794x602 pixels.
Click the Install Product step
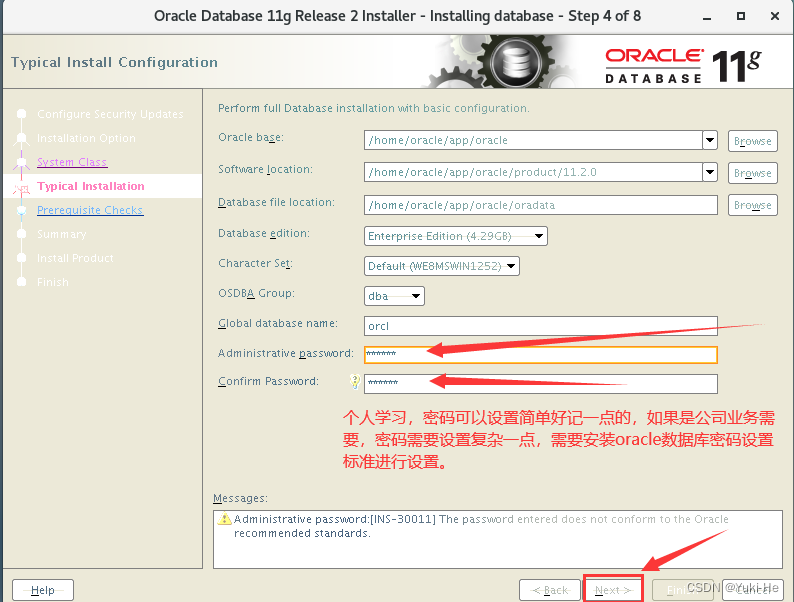coord(75,258)
